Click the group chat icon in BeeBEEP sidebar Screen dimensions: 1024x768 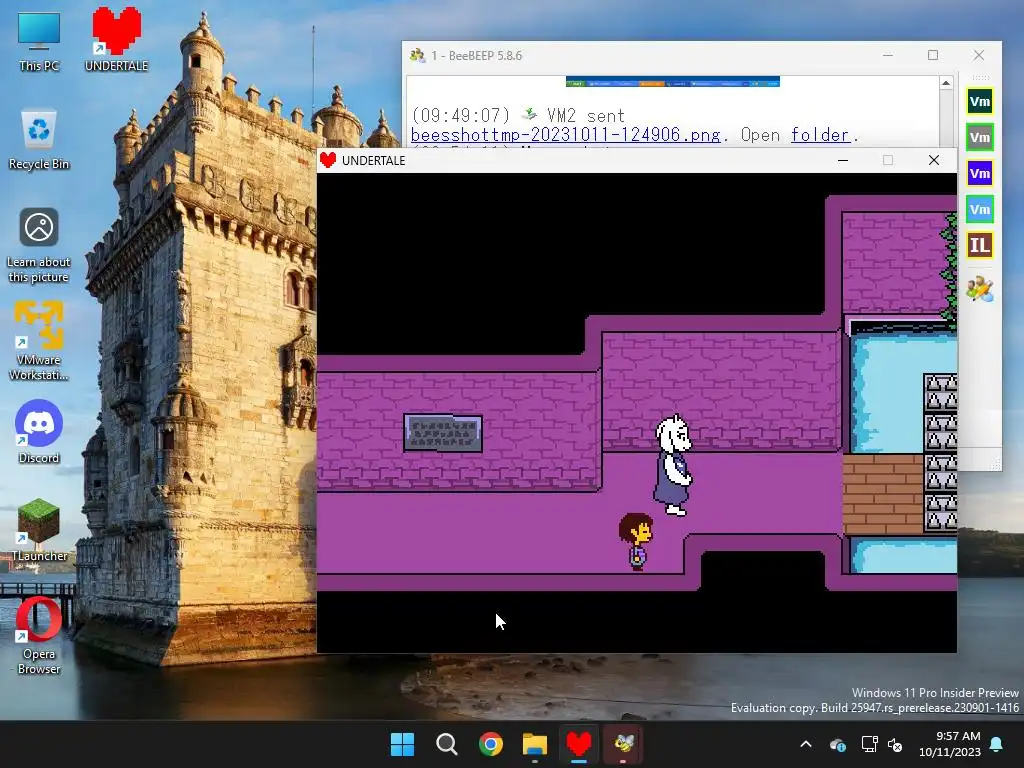click(980, 289)
